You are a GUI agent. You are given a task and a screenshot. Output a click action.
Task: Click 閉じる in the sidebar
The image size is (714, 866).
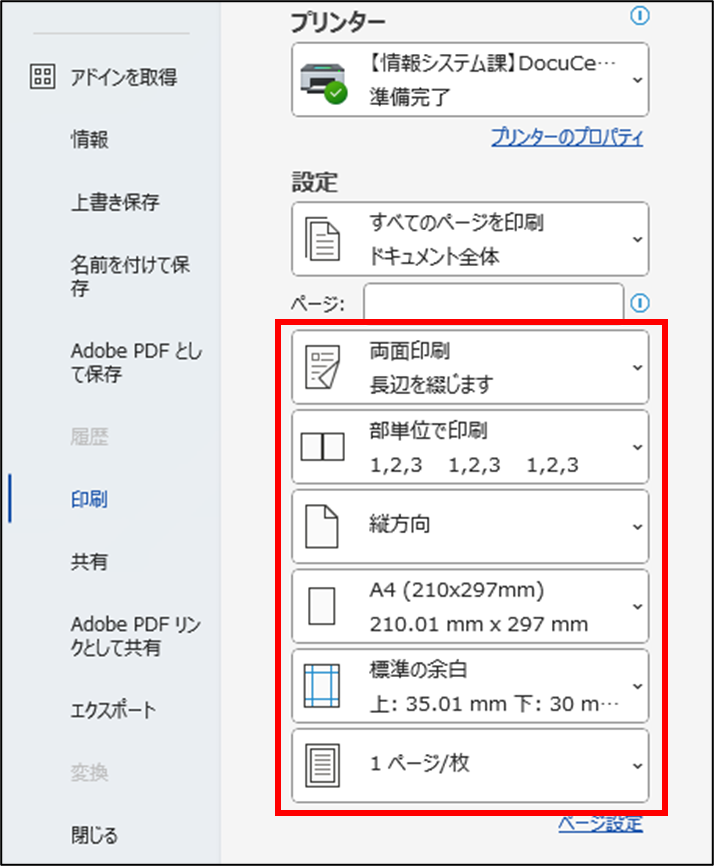tap(94, 835)
